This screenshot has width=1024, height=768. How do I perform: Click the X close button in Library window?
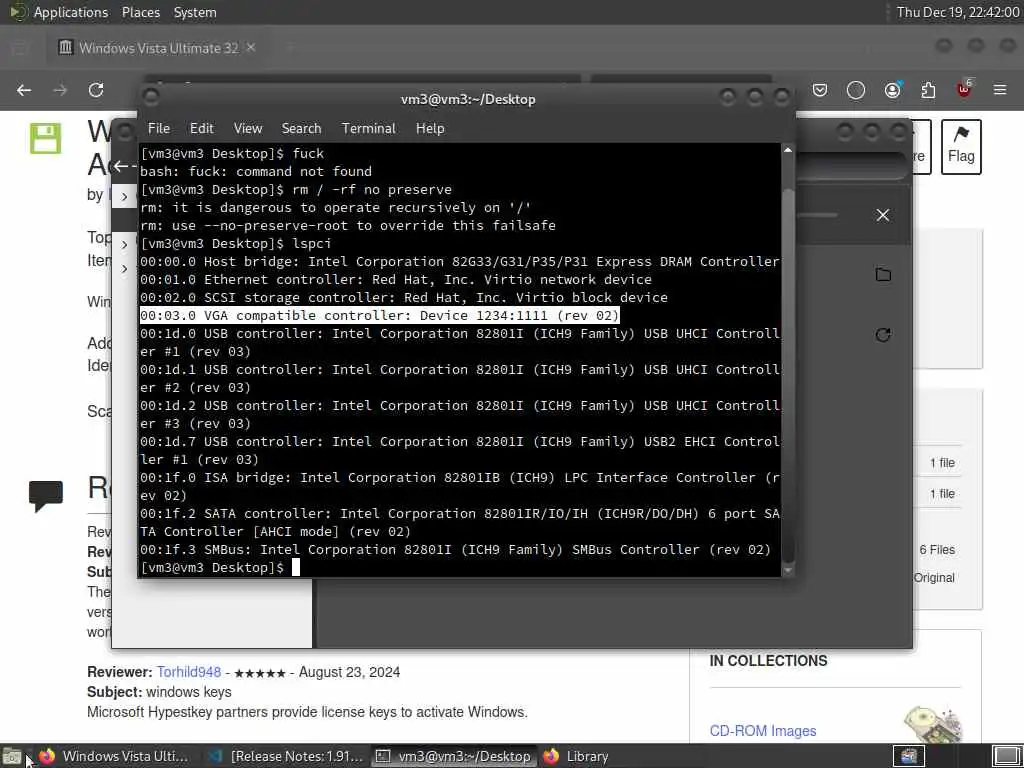(x=883, y=215)
